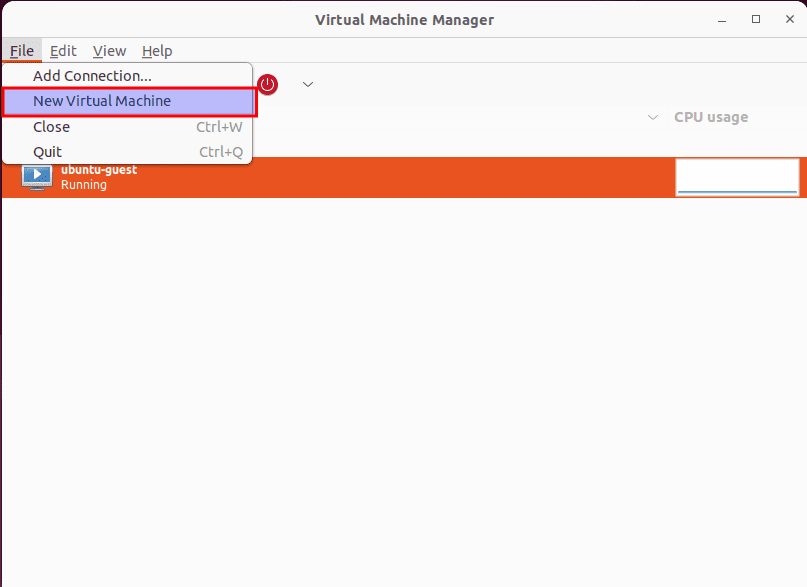This screenshot has height=587, width=807.
Task: Click the CPU usage column header
Action: (x=710, y=117)
